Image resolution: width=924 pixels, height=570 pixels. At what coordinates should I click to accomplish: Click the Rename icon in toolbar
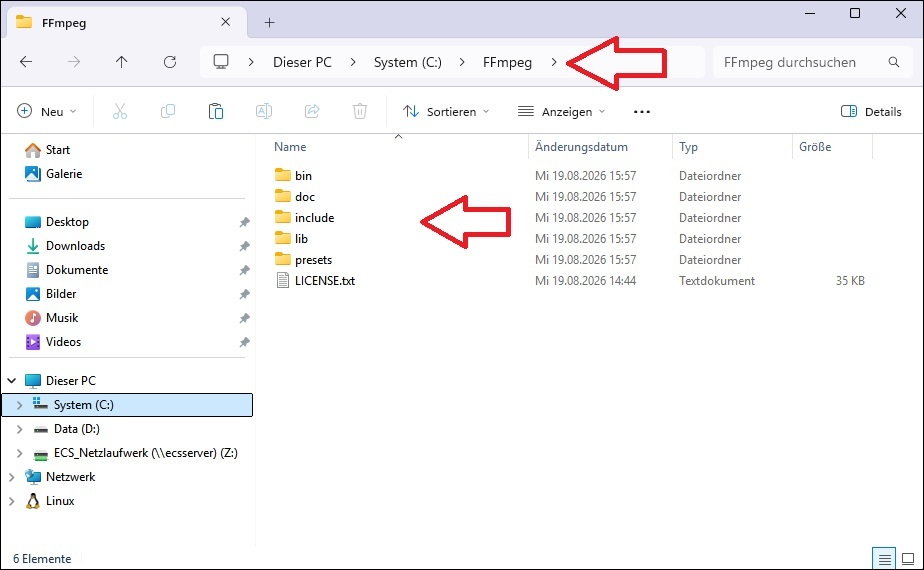pyautogui.click(x=264, y=111)
